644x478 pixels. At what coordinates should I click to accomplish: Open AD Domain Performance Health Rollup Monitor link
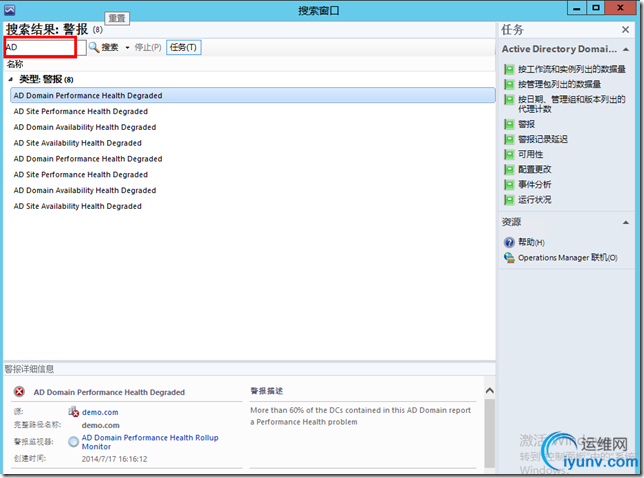(150, 442)
